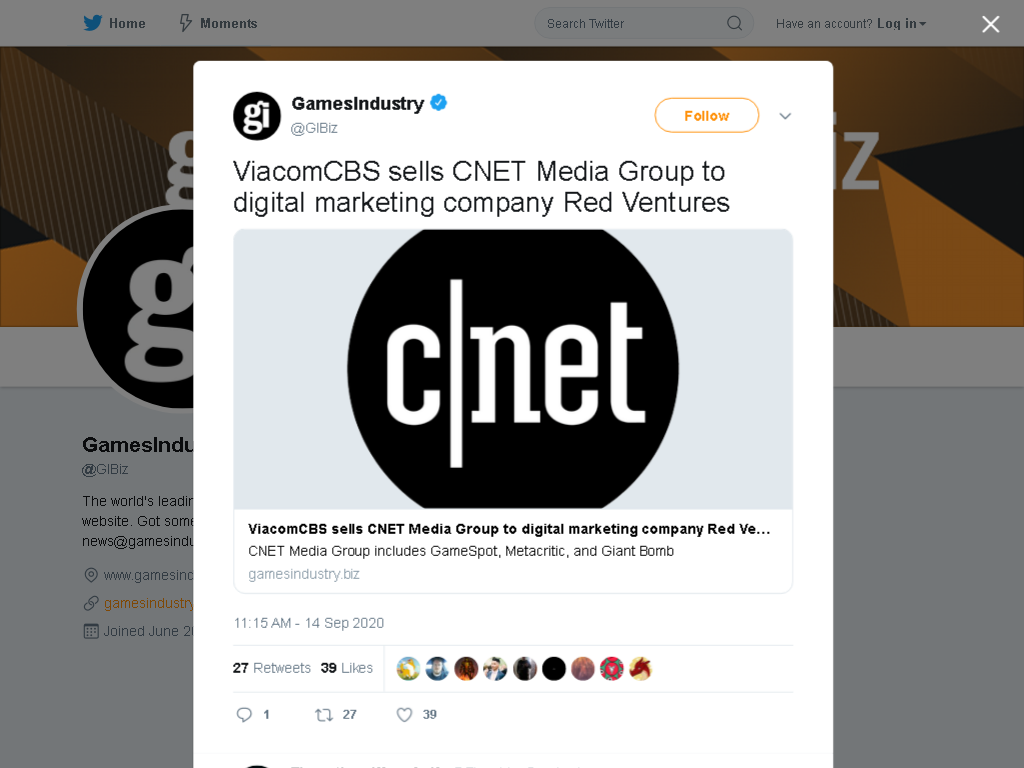This screenshot has width=1024, height=768.
Task: Like the tweet with heart icon
Action: [404, 714]
